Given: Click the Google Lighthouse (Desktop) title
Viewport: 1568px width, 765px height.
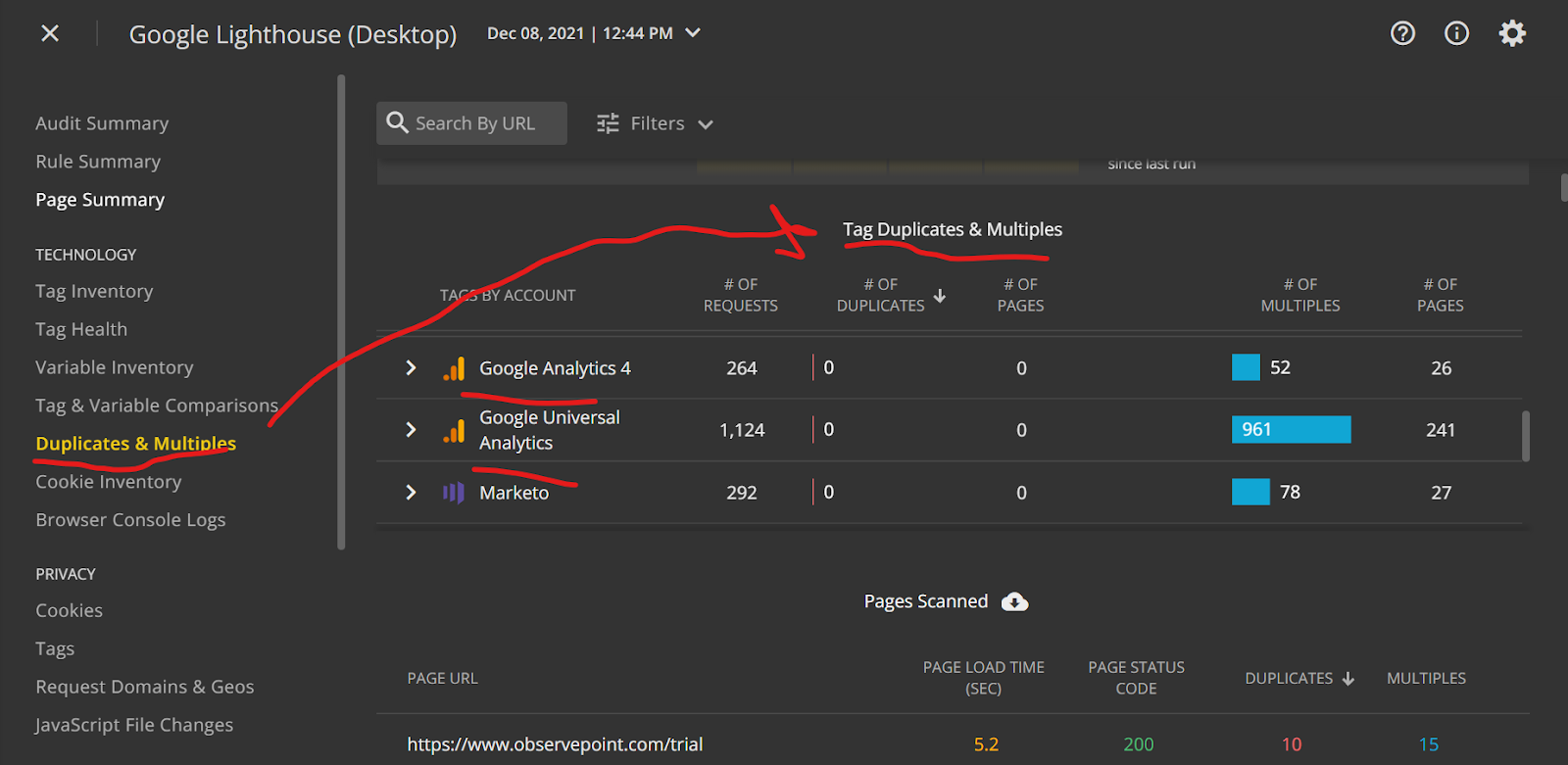Looking at the screenshot, I should click(293, 34).
